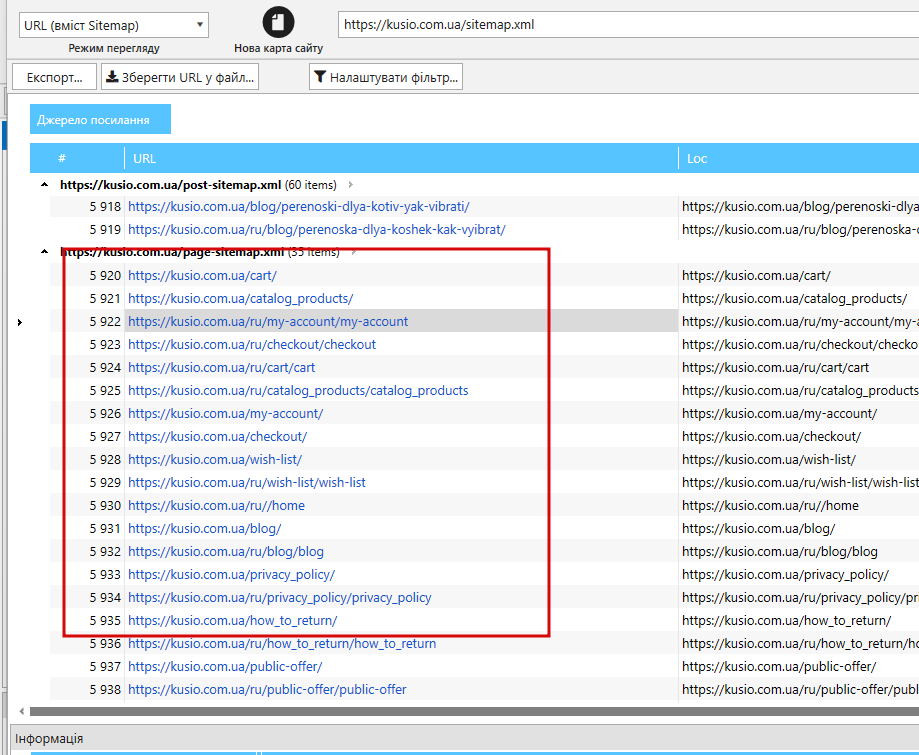The image size is (919, 755).
Task: Open ru/privacy_policy/privacy_policy link
Action: tap(280, 597)
